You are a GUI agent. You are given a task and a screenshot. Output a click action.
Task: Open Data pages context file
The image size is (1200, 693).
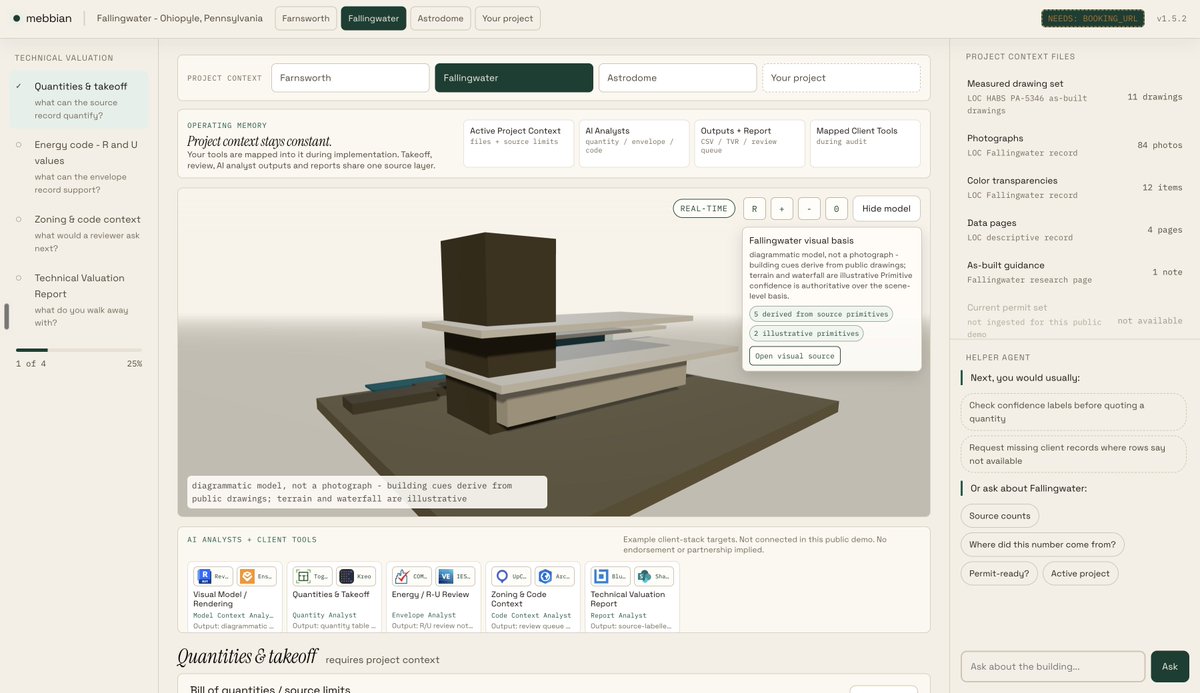pyautogui.click(x=1075, y=230)
